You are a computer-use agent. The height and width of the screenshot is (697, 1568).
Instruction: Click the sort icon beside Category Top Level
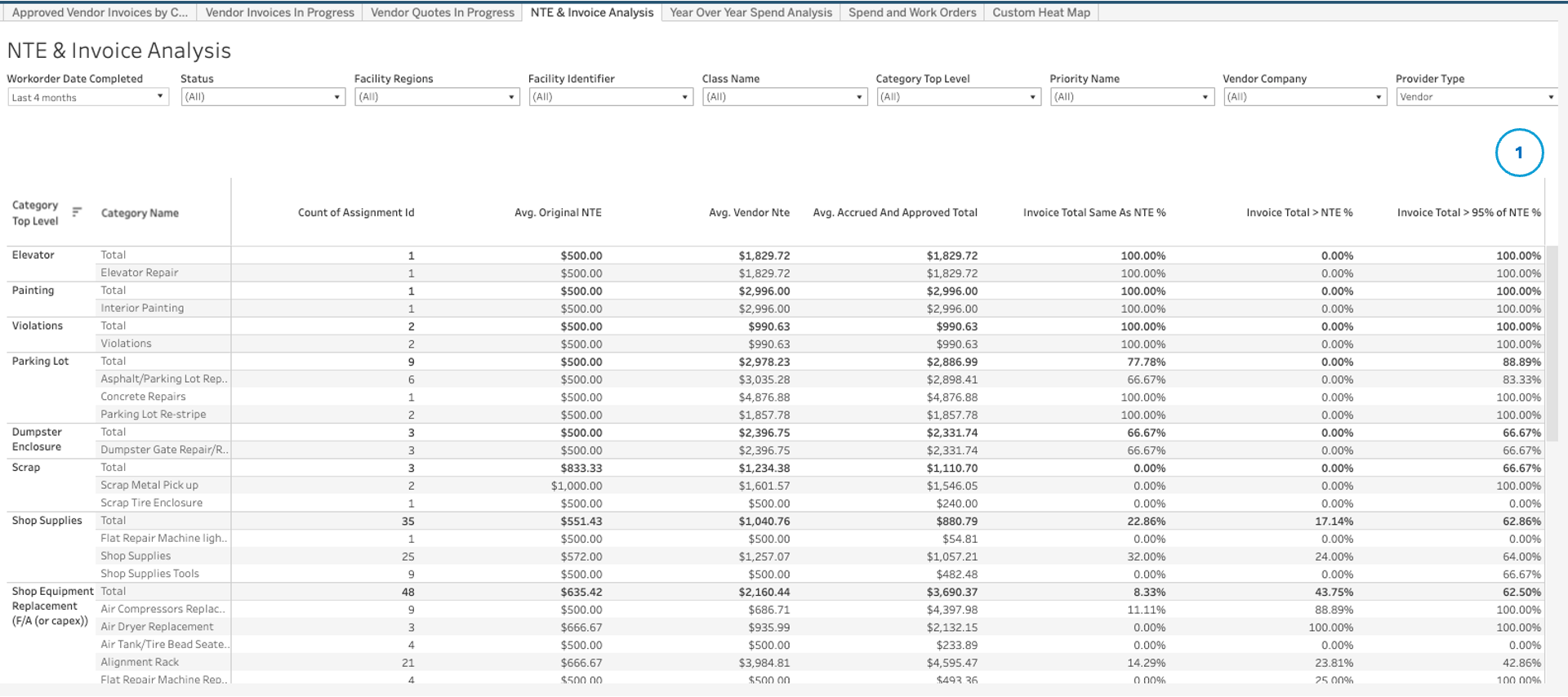pyautogui.click(x=77, y=212)
